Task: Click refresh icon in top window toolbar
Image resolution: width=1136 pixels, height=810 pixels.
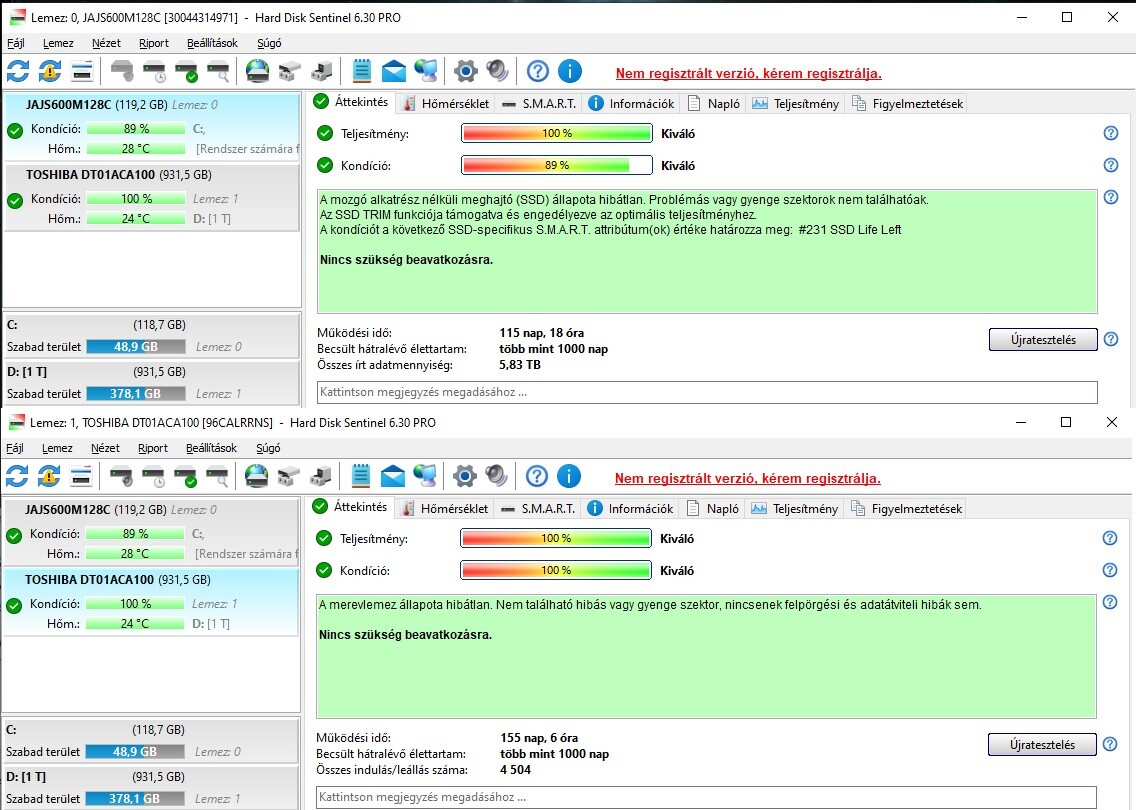Action: tap(18, 71)
